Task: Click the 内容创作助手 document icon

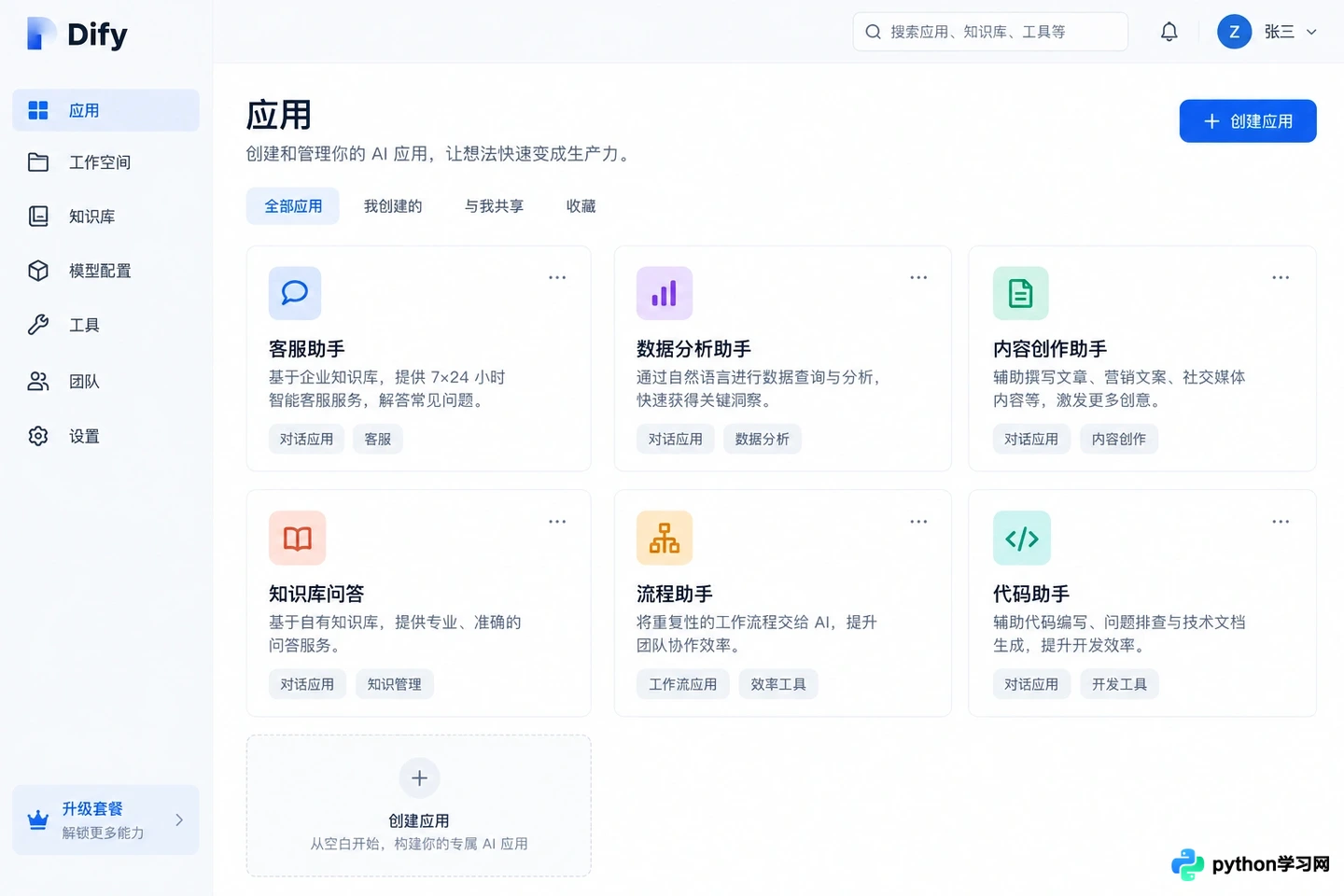Action: [1021, 293]
